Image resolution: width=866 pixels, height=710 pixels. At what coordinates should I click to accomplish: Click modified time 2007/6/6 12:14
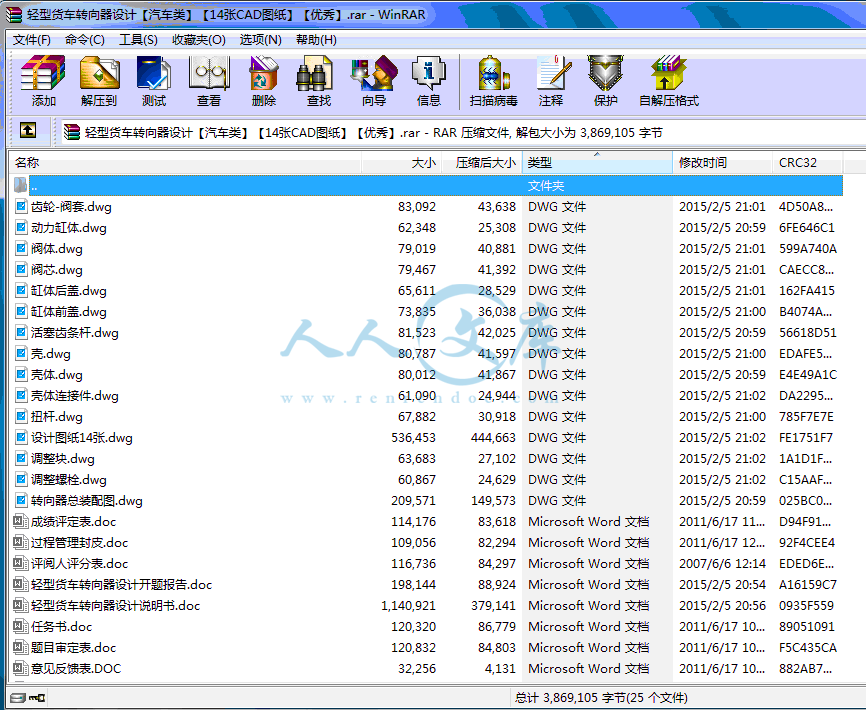[x=722, y=564]
